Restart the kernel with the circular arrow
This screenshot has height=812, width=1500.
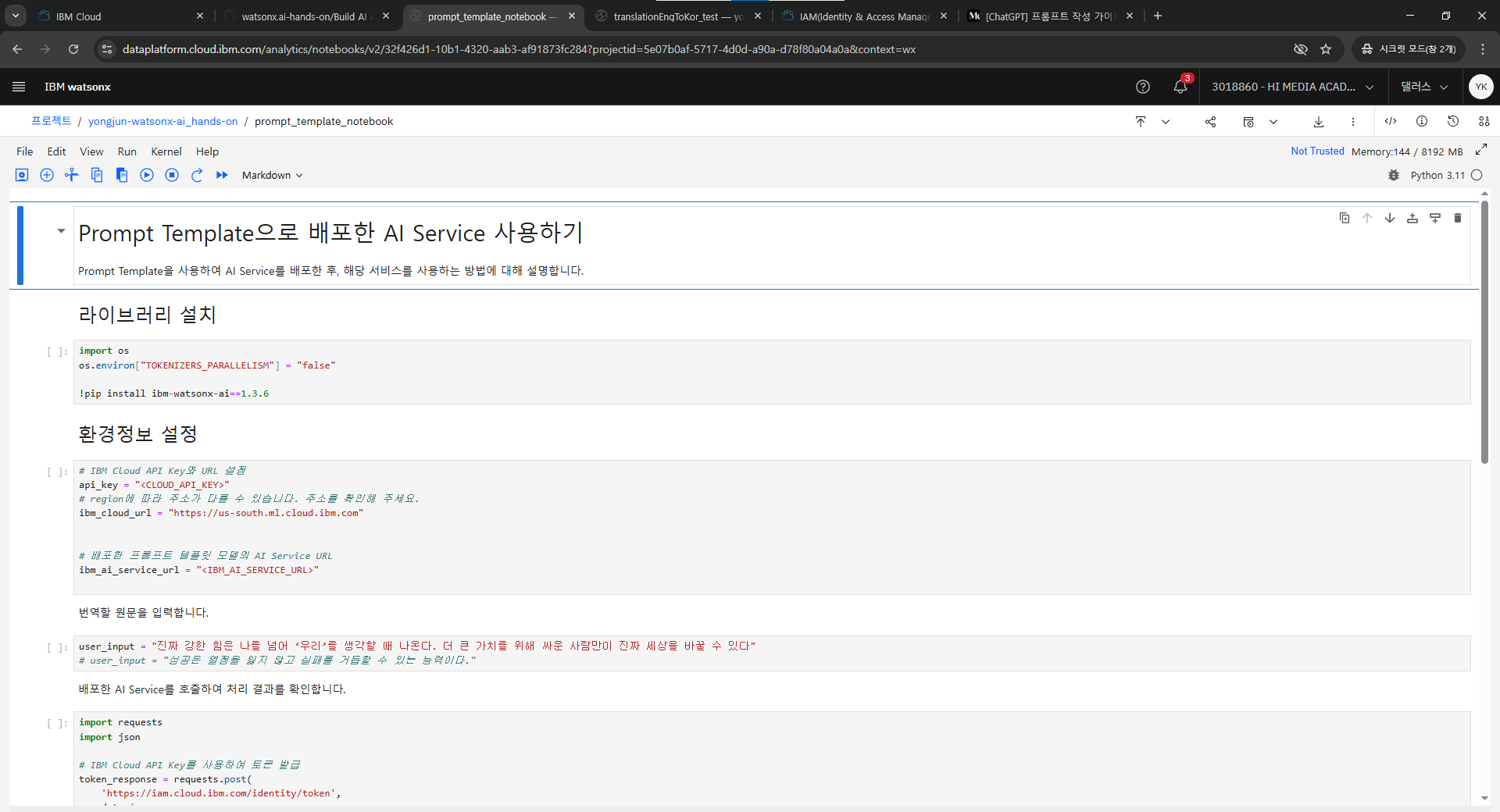[197, 175]
